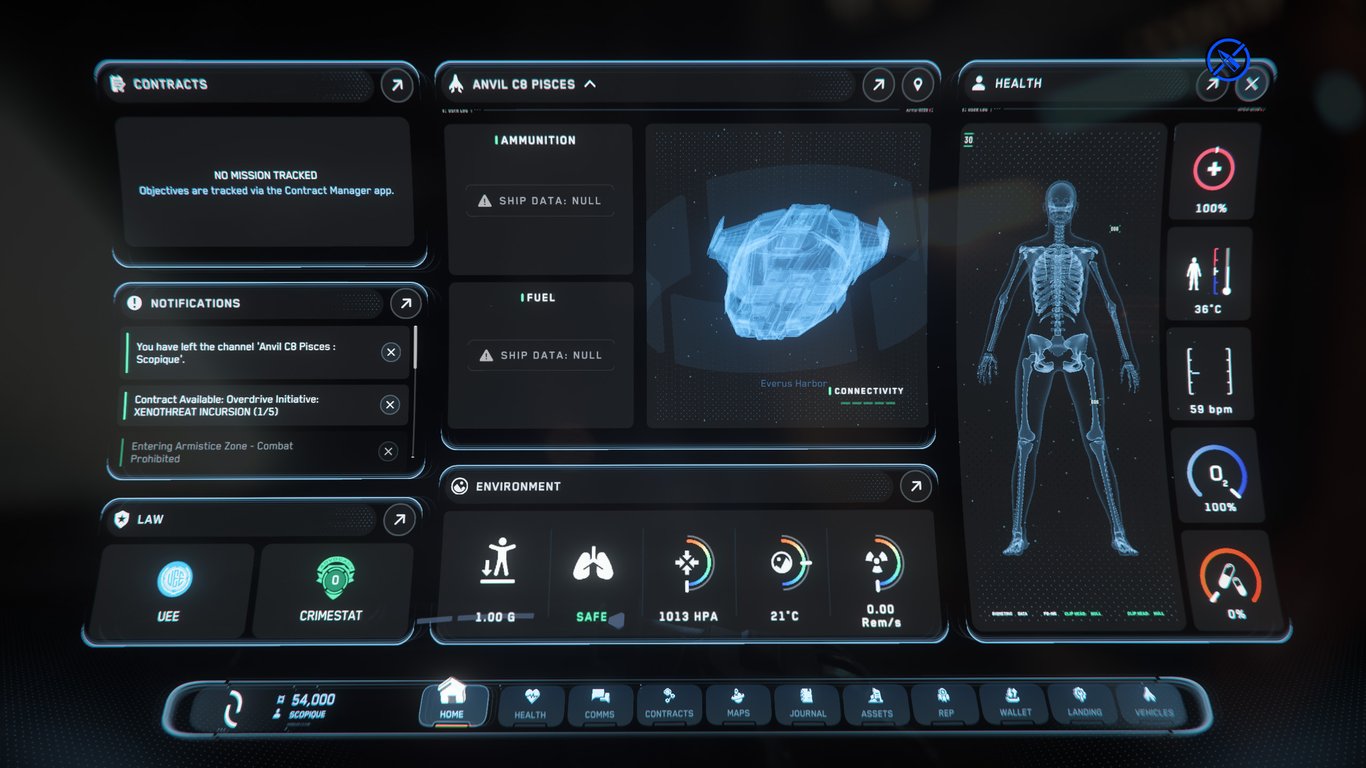The width and height of the screenshot is (1366, 768).
Task: Open the Vehicles tab button
Action: coord(1153,703)
